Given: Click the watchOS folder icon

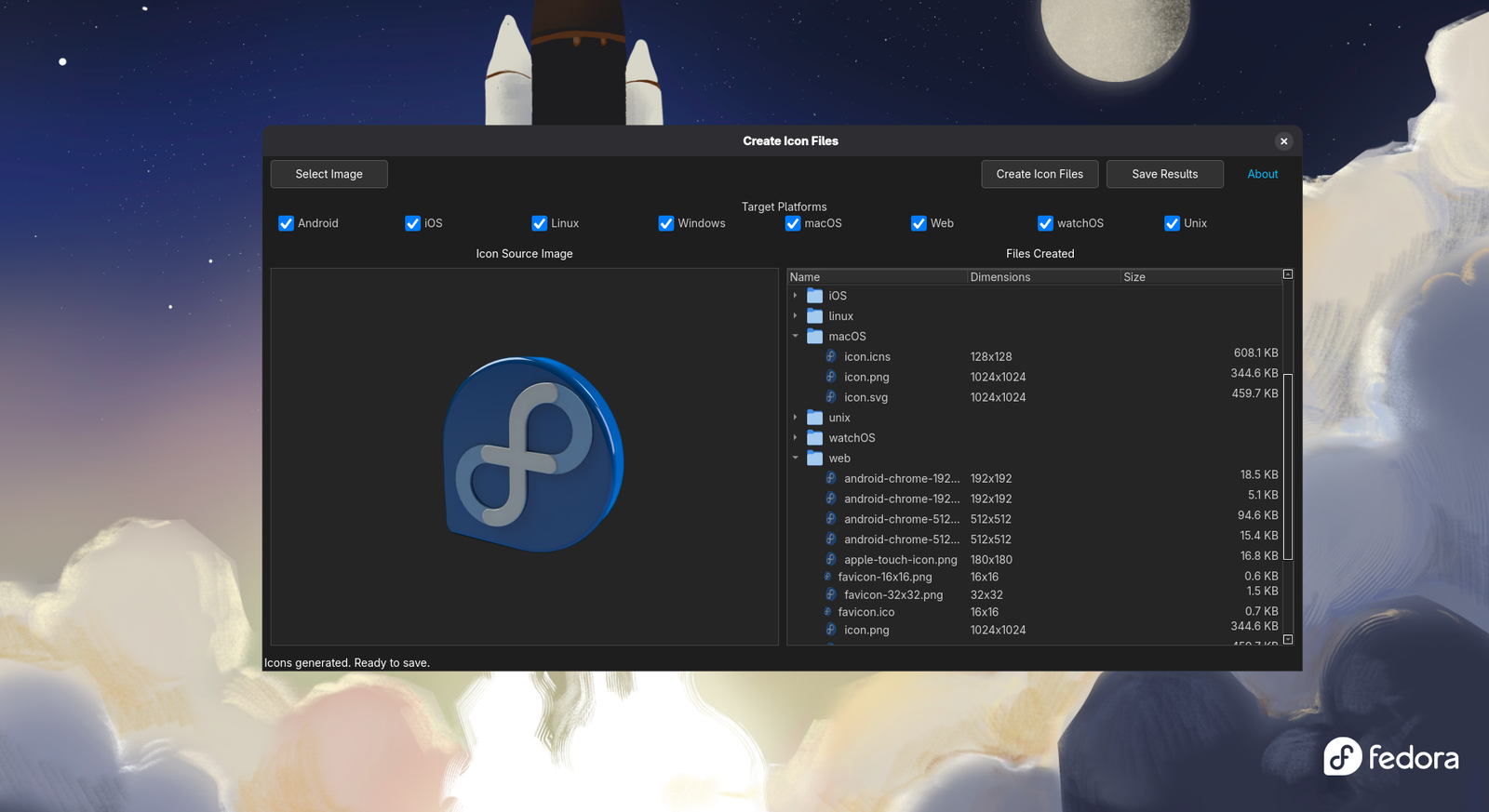Looking at the screenshot, I should click(x=814, y=438).
